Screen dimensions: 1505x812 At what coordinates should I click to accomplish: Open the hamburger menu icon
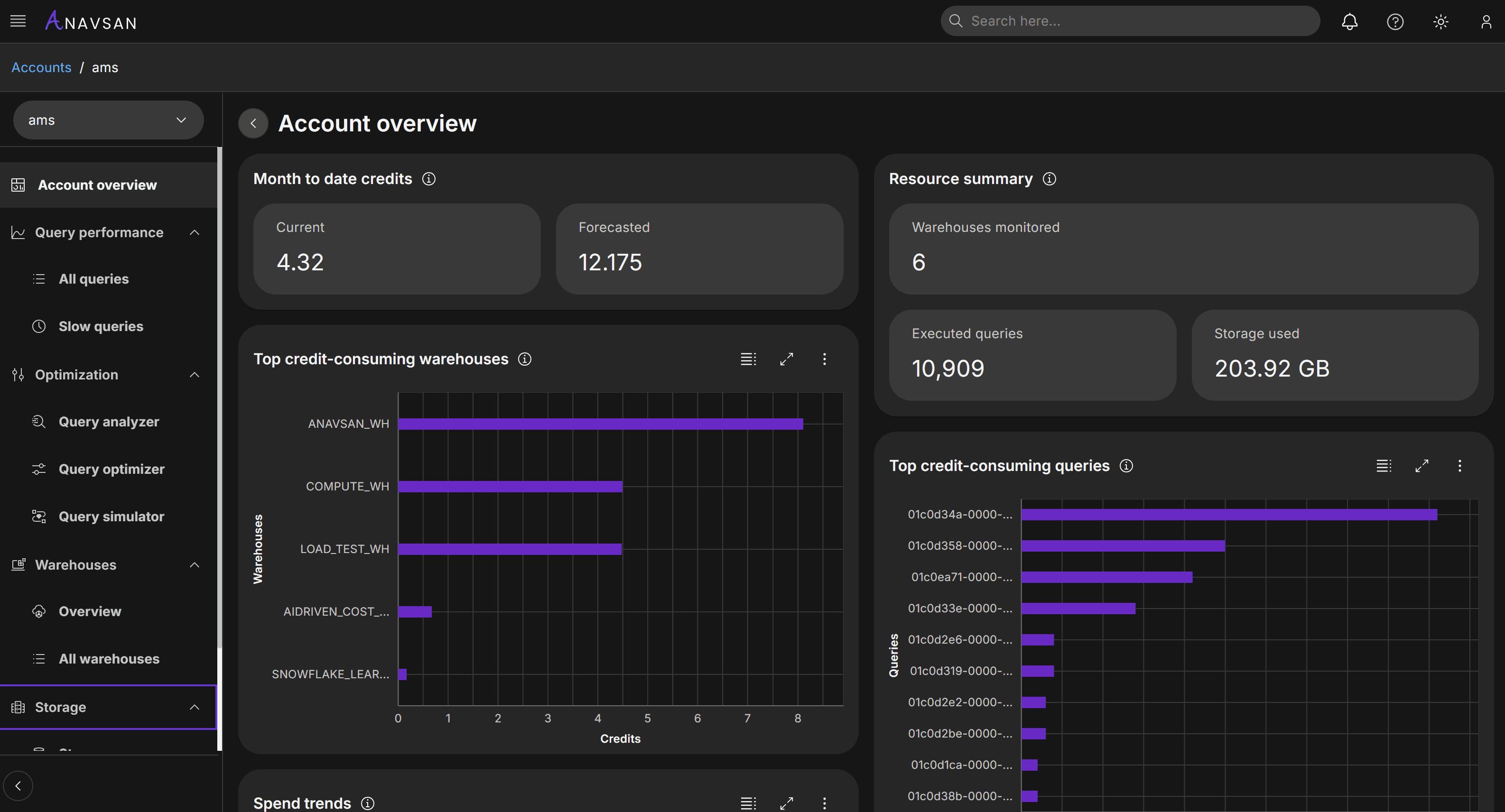pos(18,22)
